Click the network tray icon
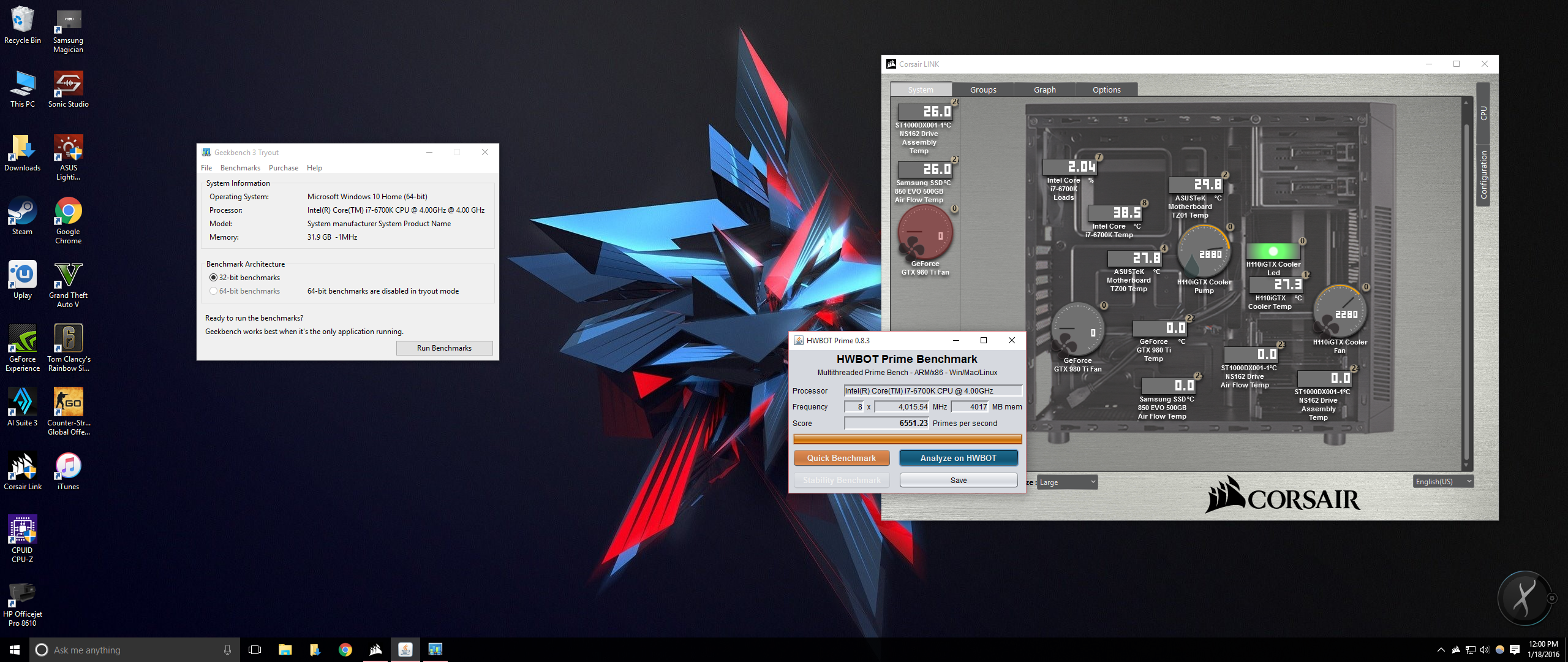Viewport: 1568px width, 662px height. (x=1470, y=650)
